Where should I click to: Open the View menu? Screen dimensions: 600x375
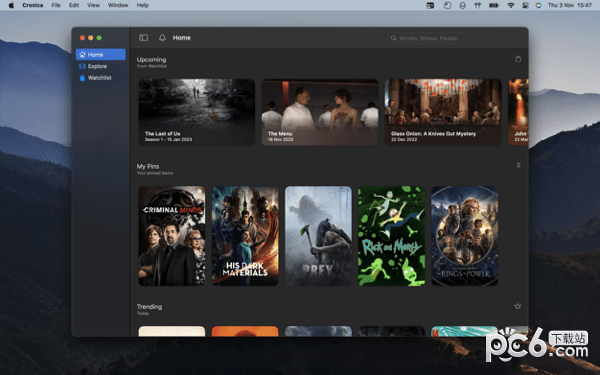(93, 5)
